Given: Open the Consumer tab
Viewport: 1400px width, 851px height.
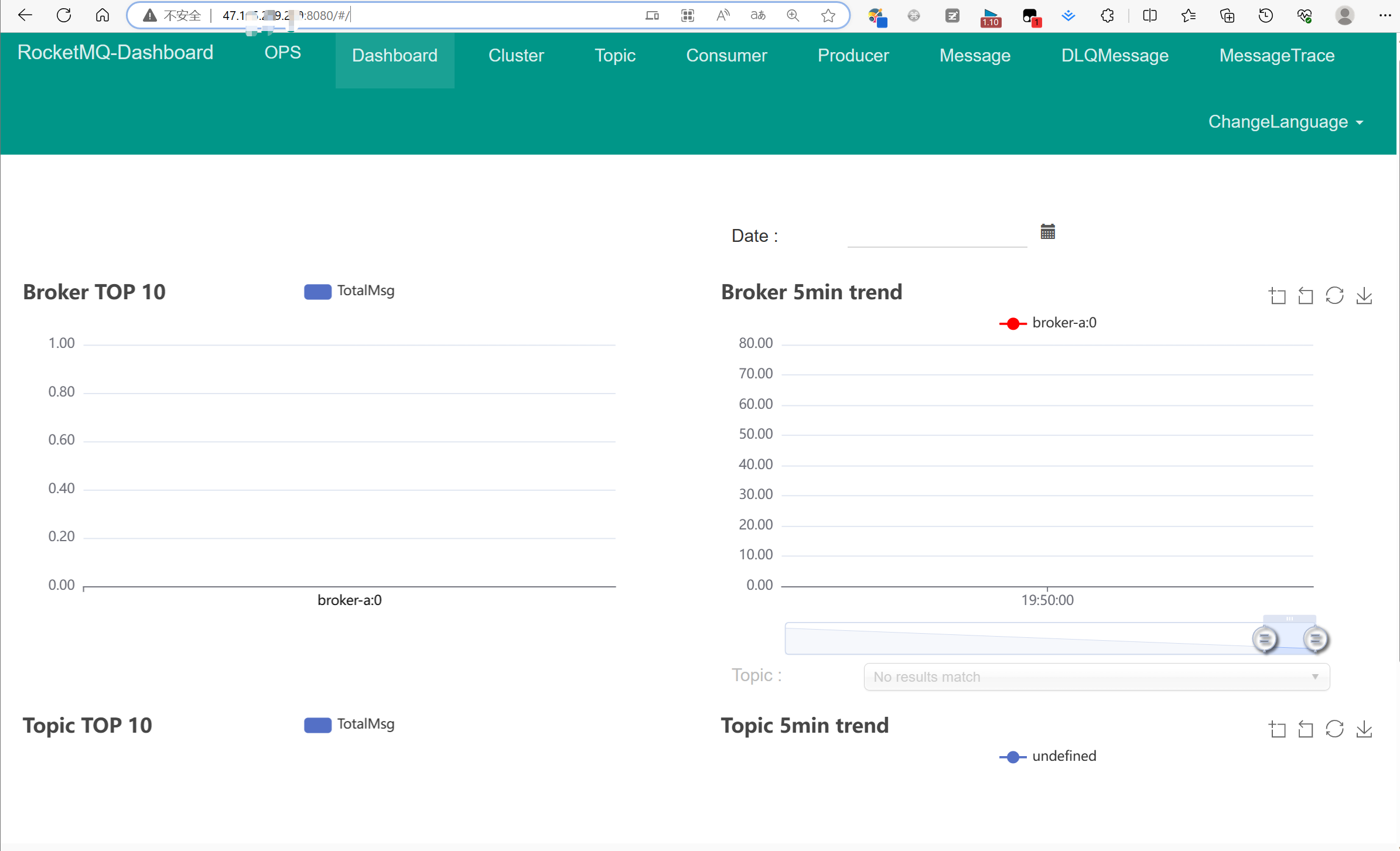Looking at the screenshot, I should pyautogui.click(x=726, y=56).
